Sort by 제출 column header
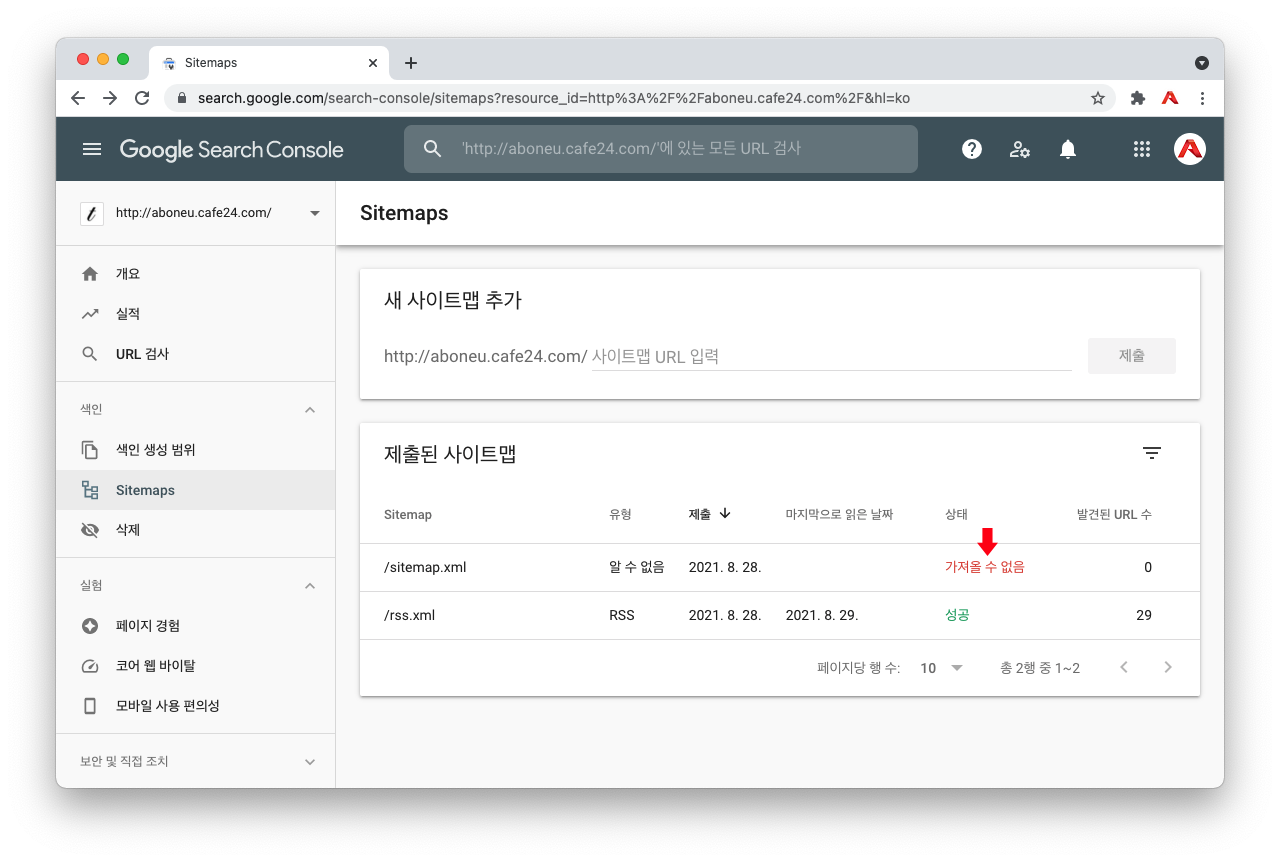 pos(710,514)
